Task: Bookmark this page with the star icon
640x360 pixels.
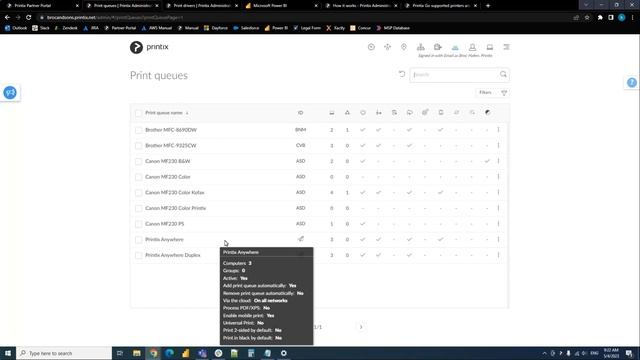Action: point(587,18)
